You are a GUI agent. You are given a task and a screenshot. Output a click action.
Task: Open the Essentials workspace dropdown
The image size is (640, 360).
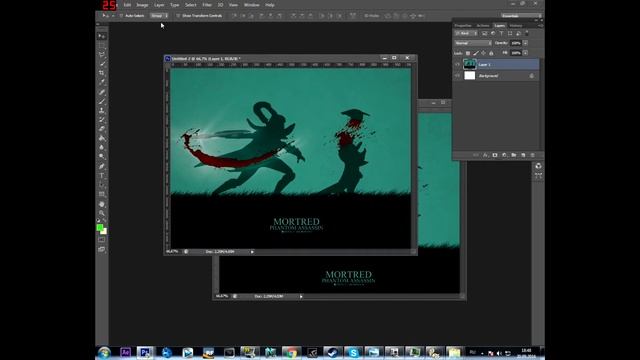coord(521,16)
